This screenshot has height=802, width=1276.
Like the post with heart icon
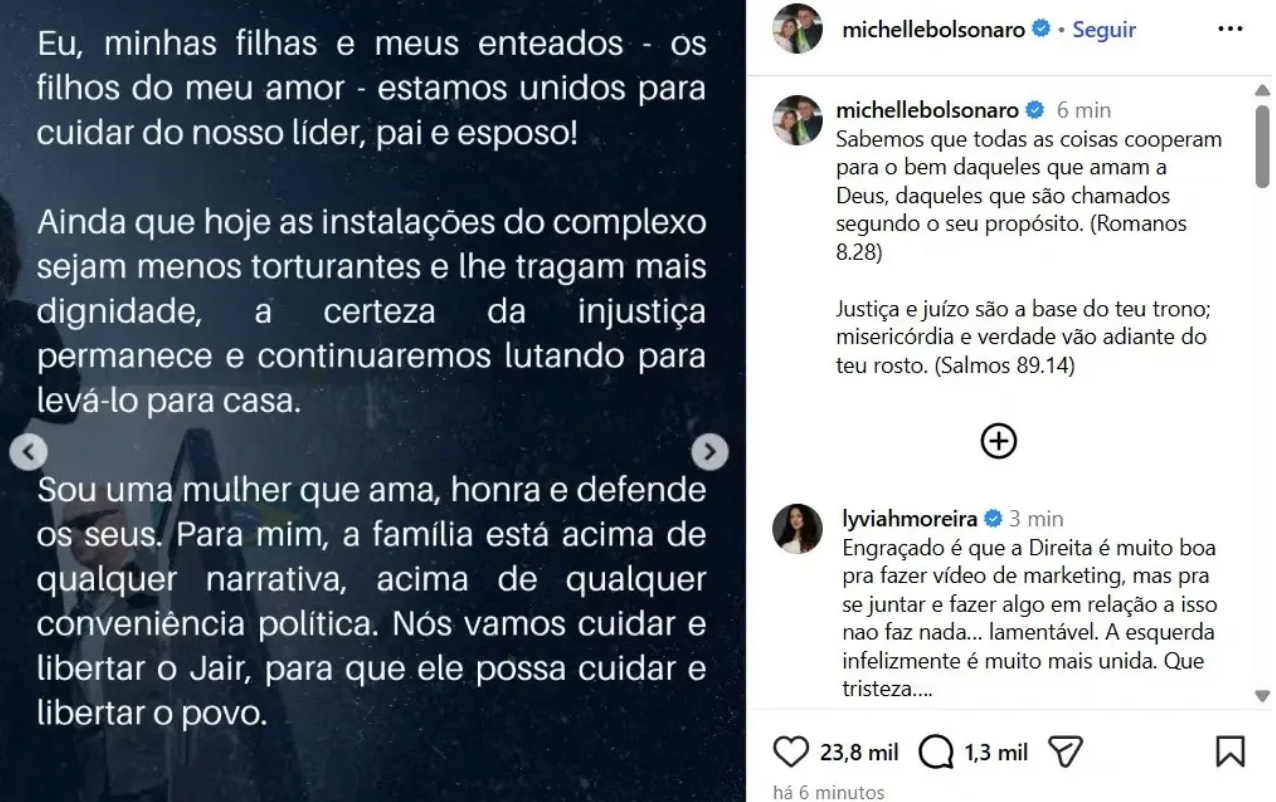[791, 752]
